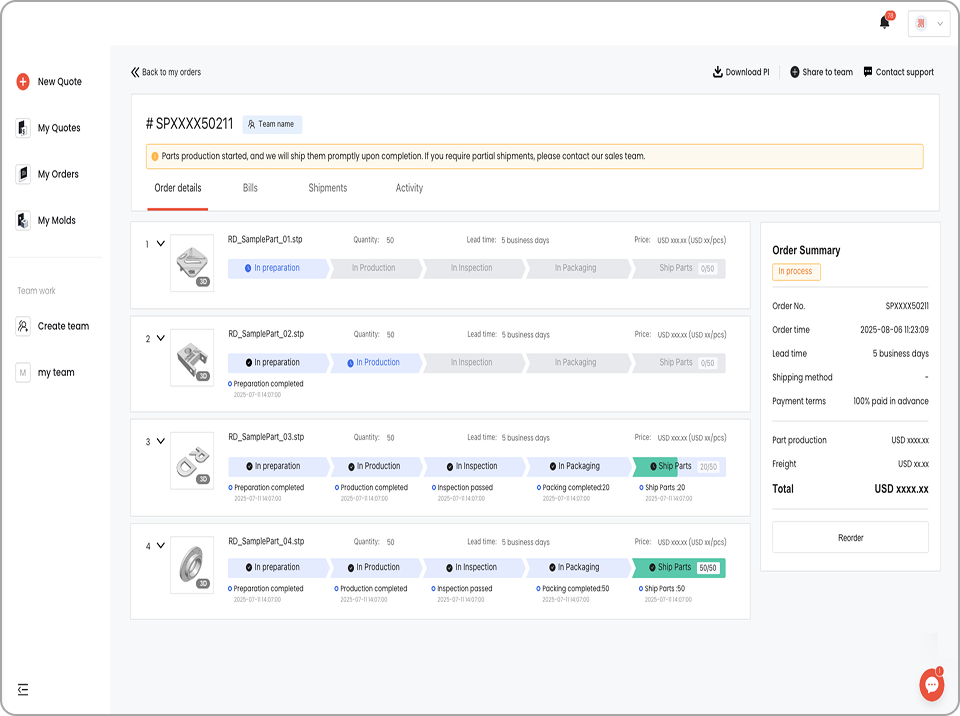
Task: Switch to the Shipments tab
Action: [327, 188]
